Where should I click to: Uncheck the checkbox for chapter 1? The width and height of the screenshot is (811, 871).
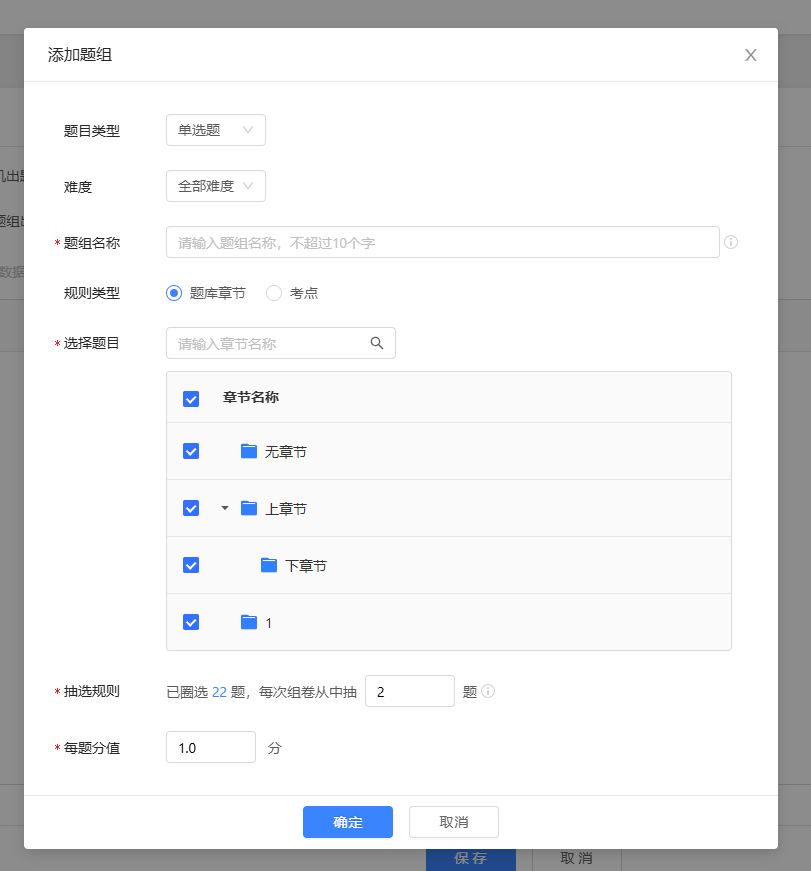click(x=191, y=622)
